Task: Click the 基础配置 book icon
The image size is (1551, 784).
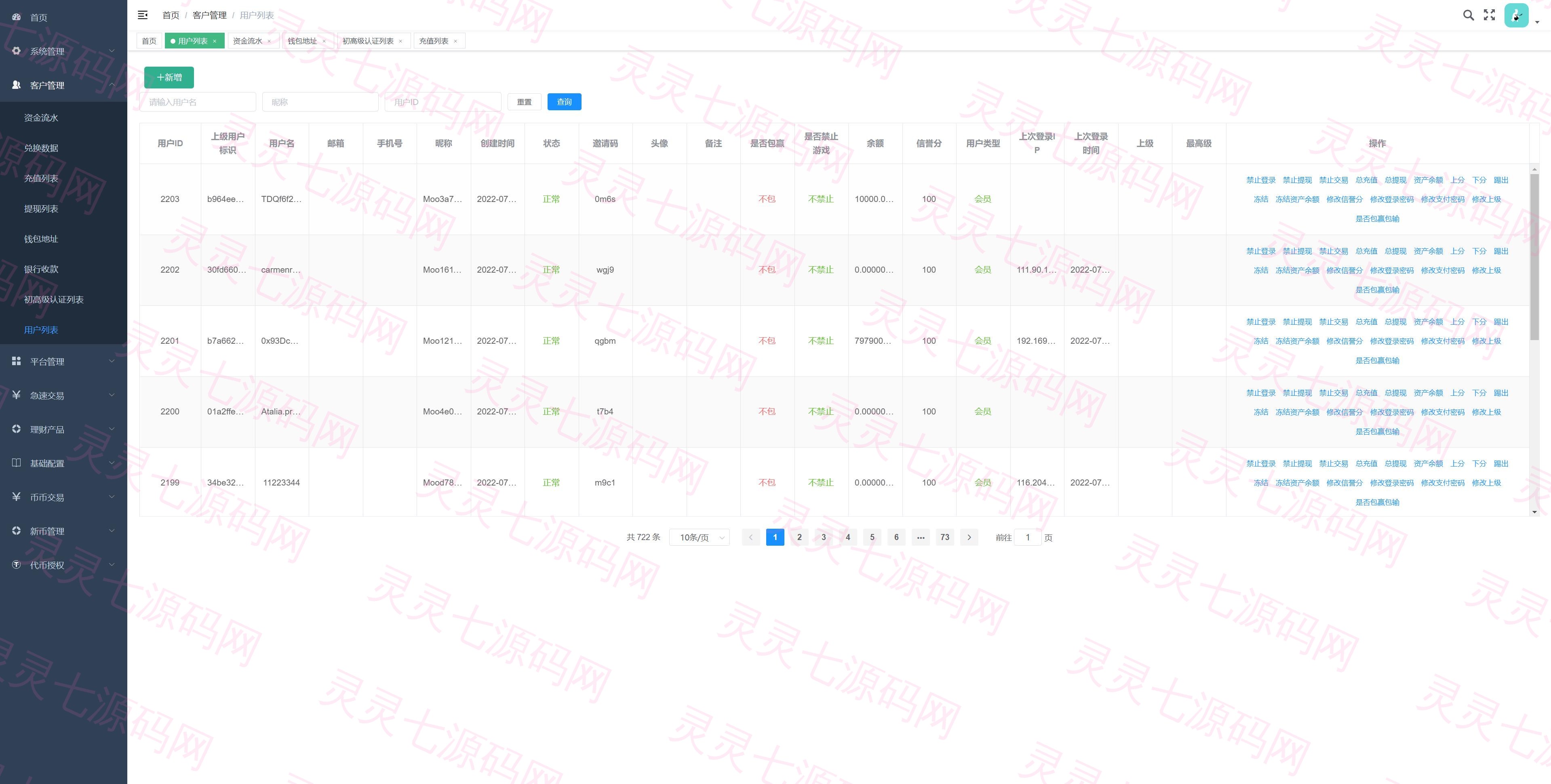Action: pyautogui.click(x=16, y=463)
